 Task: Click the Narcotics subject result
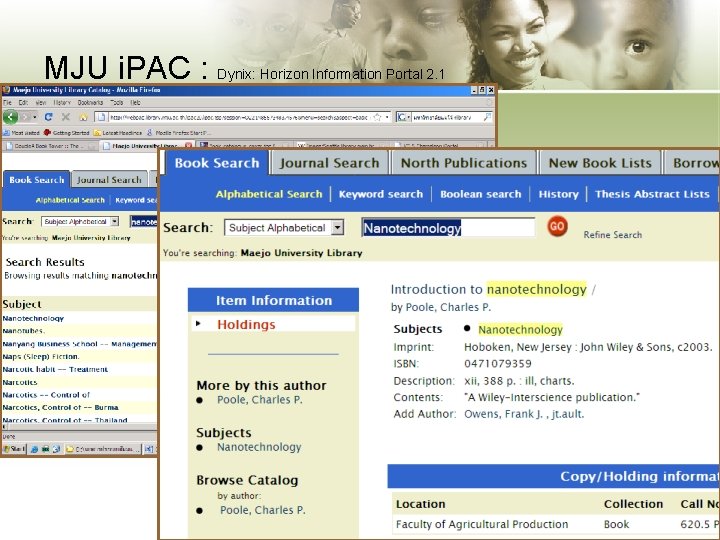point(20,382)
